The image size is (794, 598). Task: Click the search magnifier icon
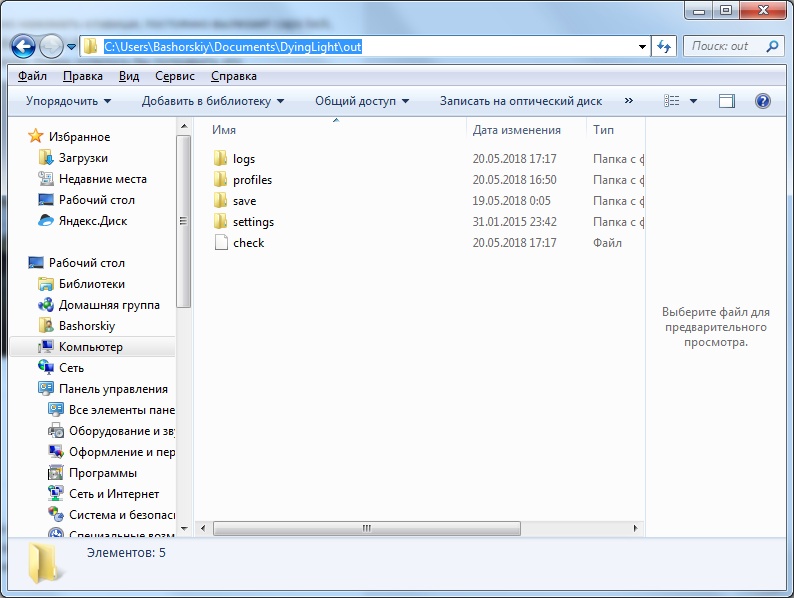click(770, 46)
